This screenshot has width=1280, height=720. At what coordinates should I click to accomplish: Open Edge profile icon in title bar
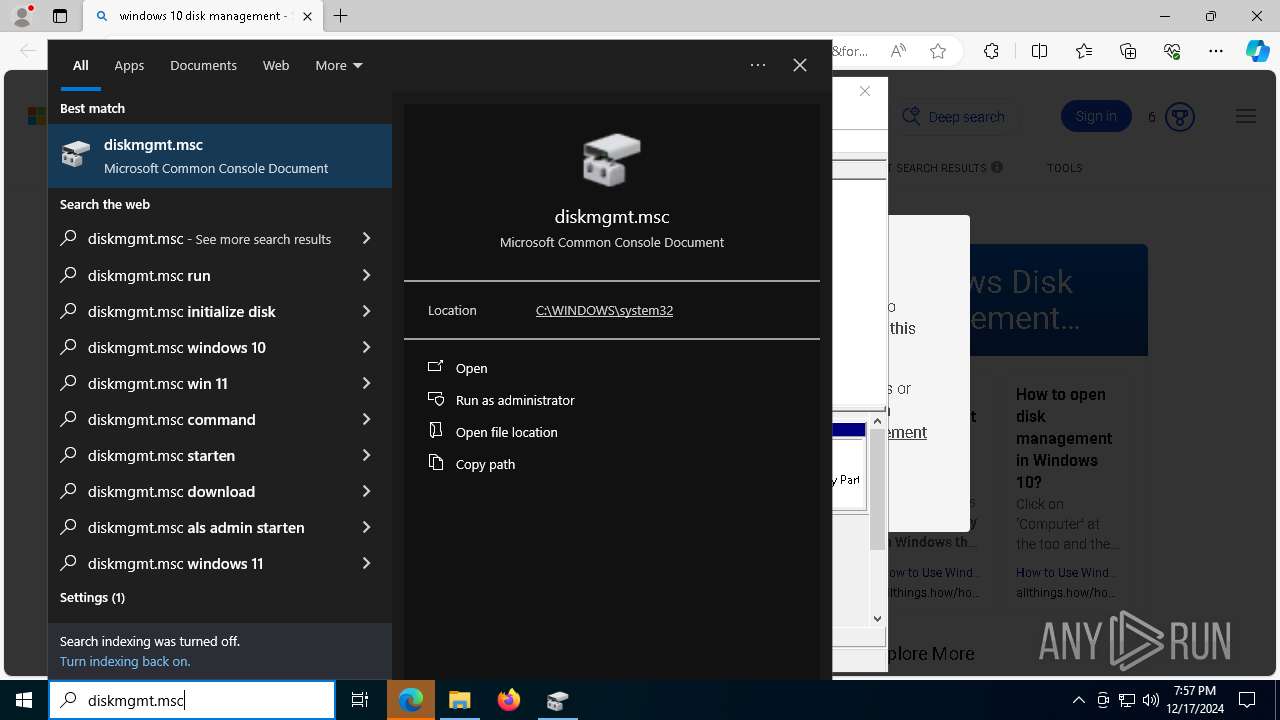[22, 16]
